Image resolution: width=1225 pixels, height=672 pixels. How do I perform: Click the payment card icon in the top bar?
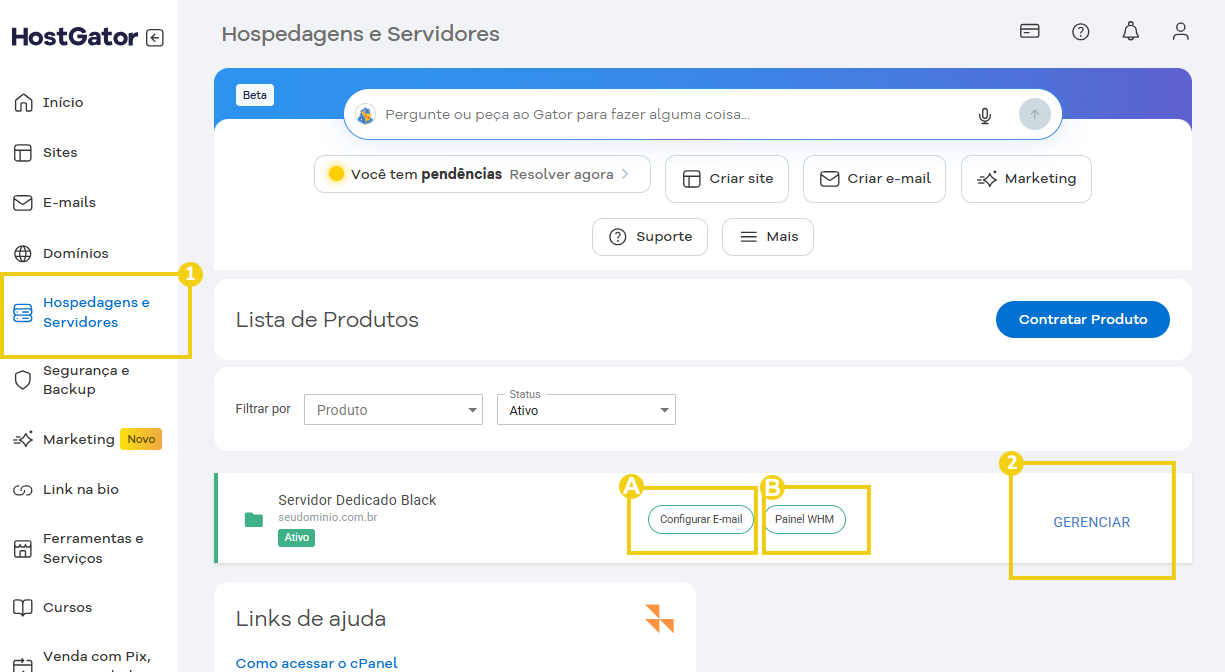tap(1029, 31)
